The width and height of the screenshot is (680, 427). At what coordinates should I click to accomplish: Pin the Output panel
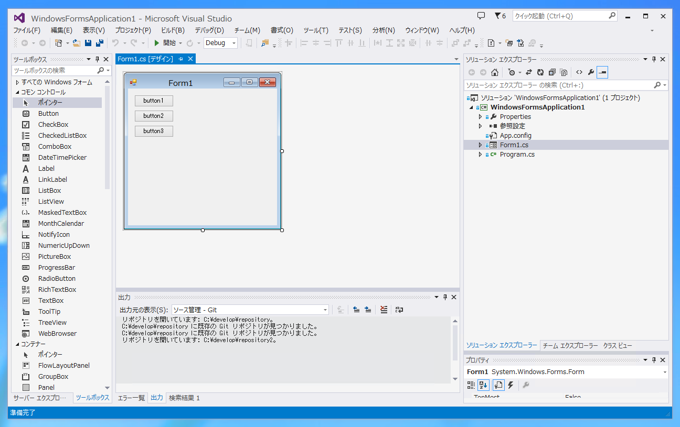point(445,297)
